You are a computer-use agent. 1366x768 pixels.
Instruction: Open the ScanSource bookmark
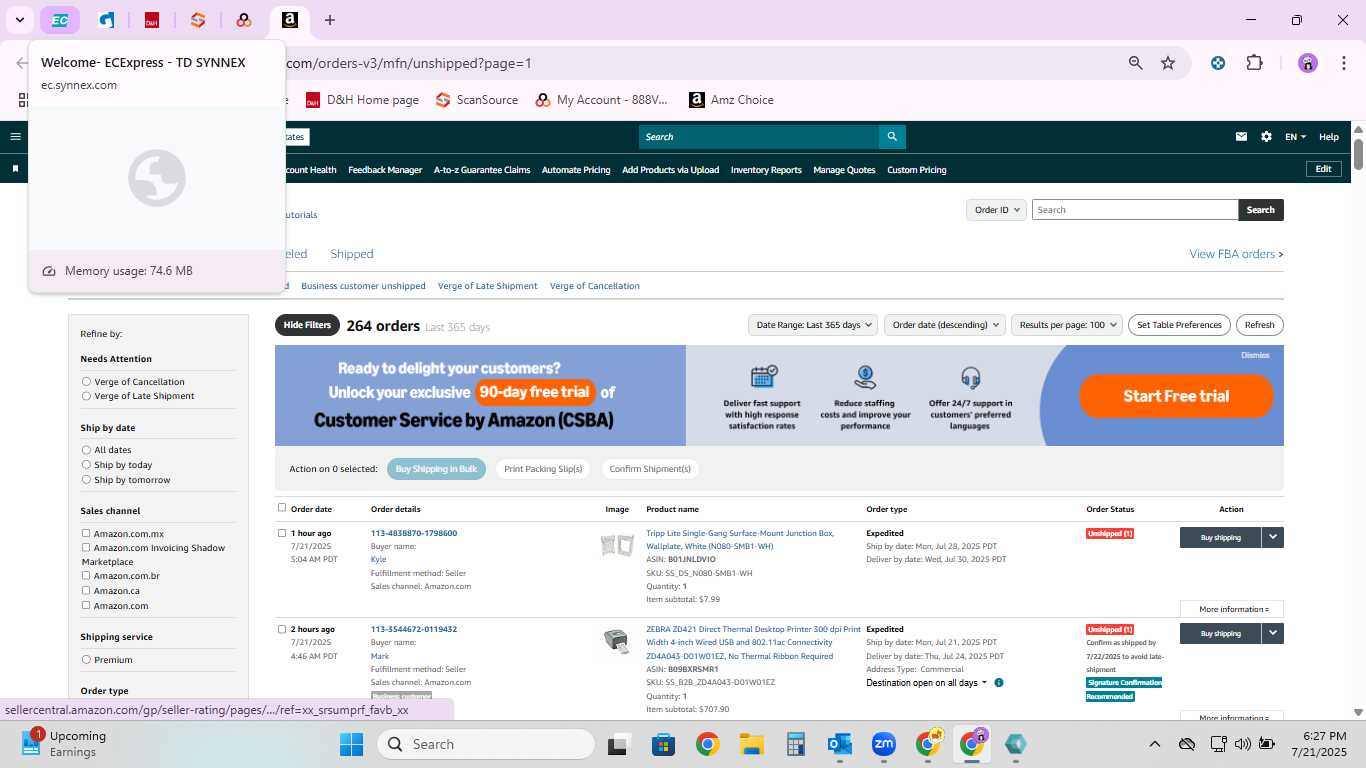pyautogui.click(x=477, y=100)
